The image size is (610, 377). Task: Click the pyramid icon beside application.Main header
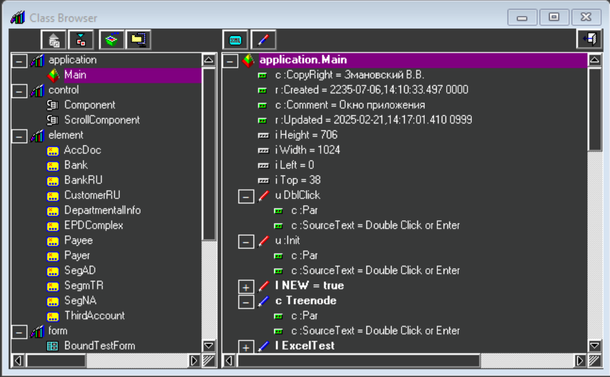pyautogui.click(x=248, y=60)
